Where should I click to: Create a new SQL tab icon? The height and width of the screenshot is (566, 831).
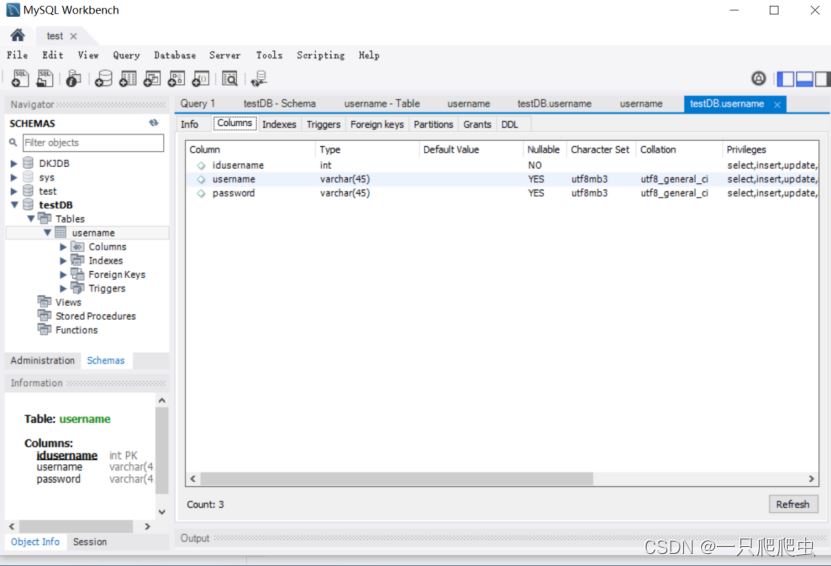click(20, 79)
